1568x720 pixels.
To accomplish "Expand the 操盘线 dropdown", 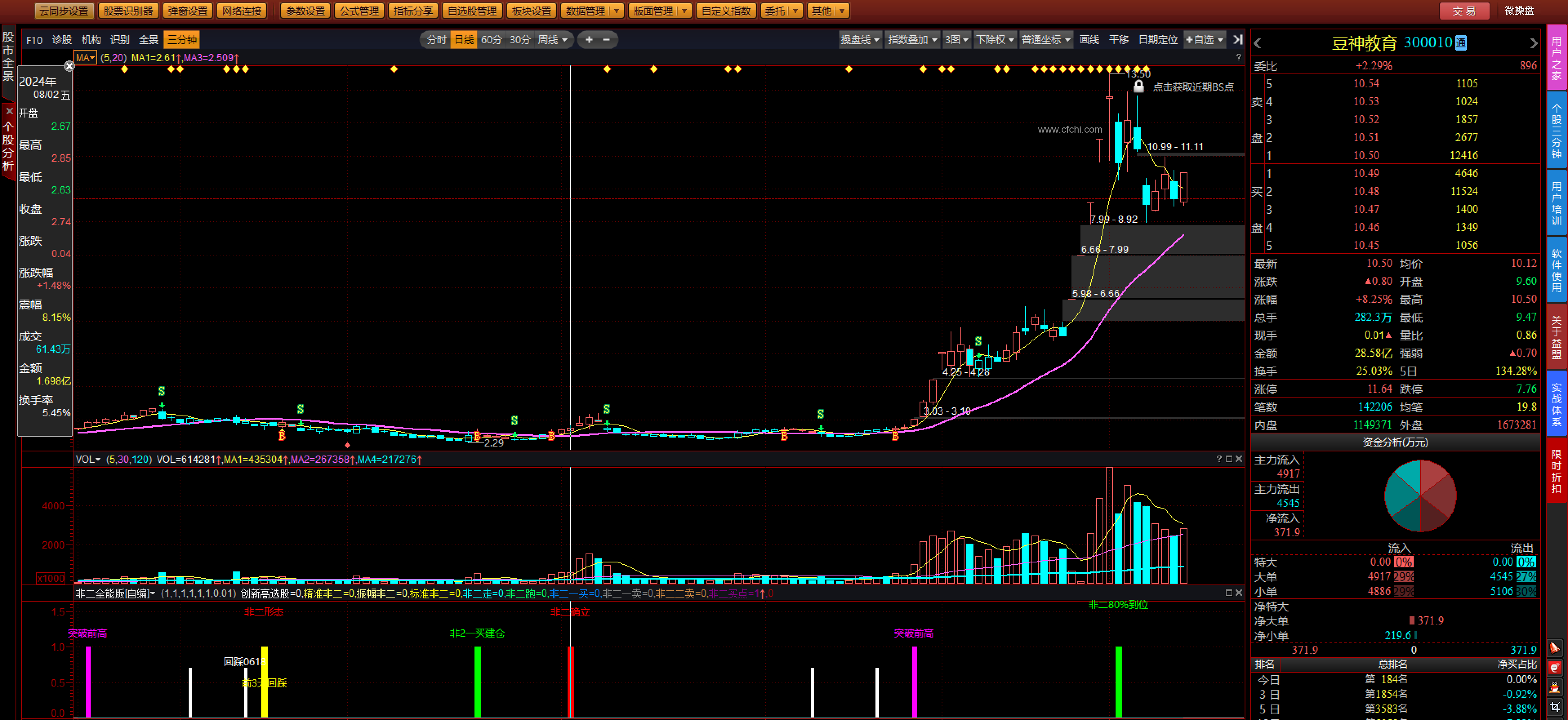I will tap(860, 40).
